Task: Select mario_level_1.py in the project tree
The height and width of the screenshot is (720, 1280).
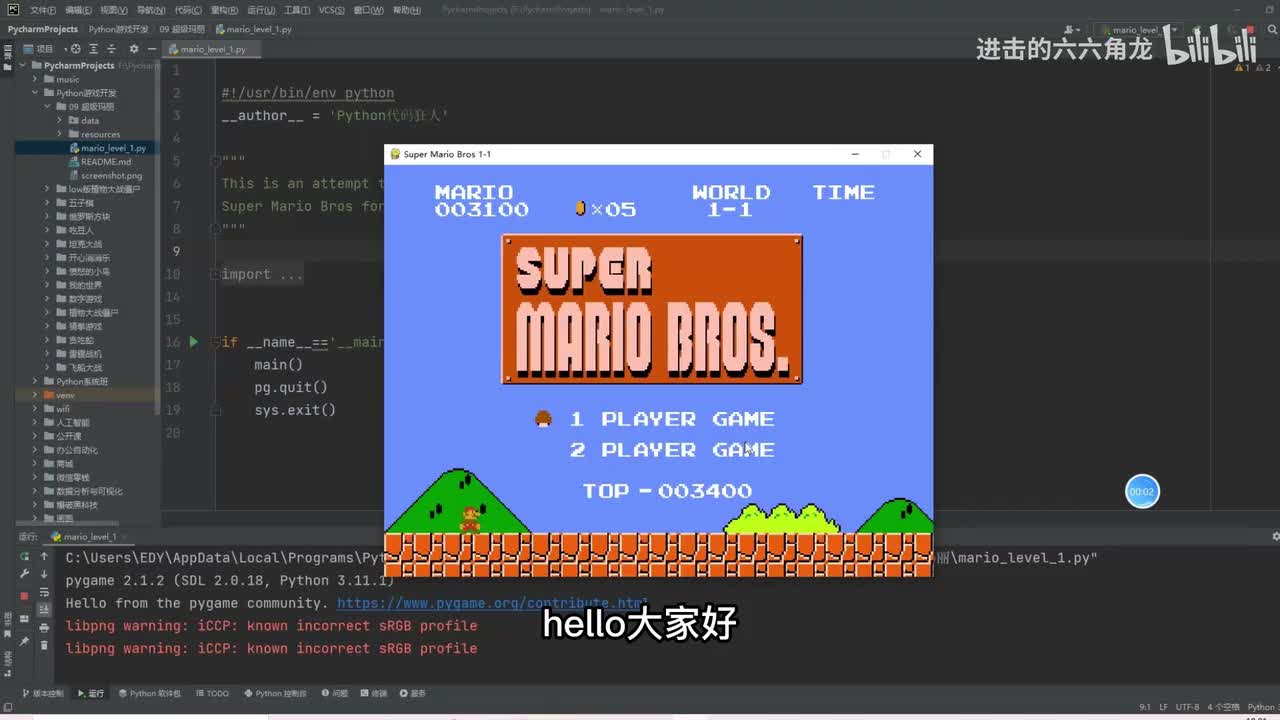Action: [114, 148]
